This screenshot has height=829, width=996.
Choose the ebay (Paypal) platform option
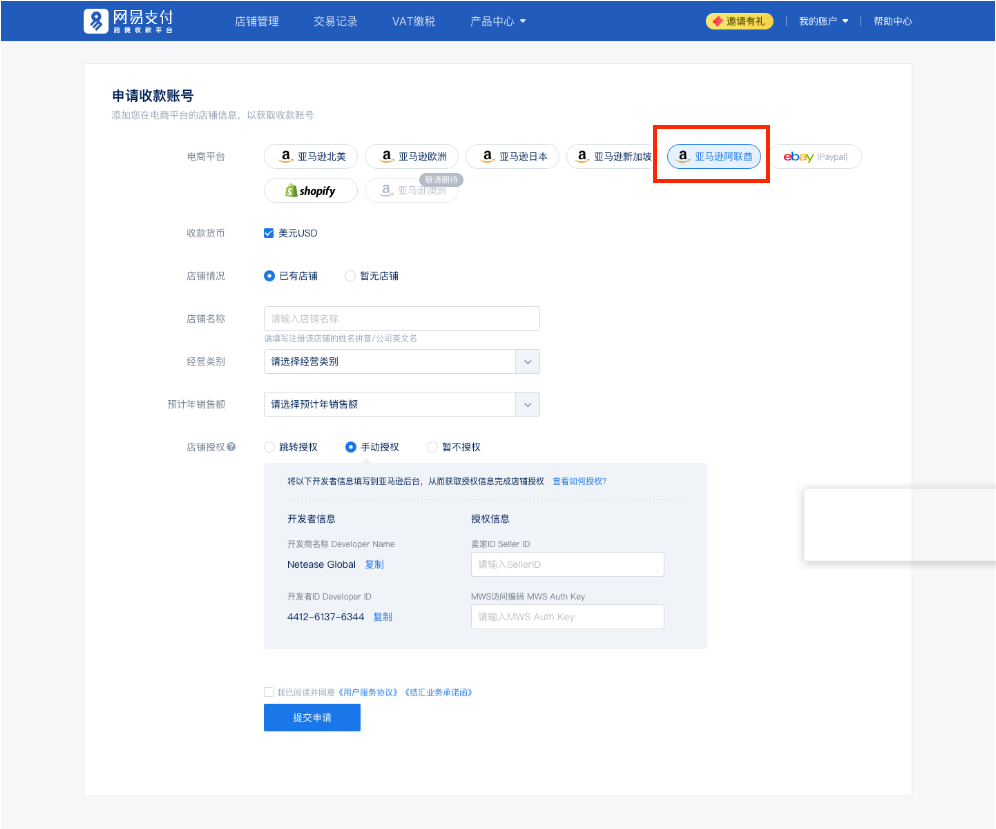[816, 156]
